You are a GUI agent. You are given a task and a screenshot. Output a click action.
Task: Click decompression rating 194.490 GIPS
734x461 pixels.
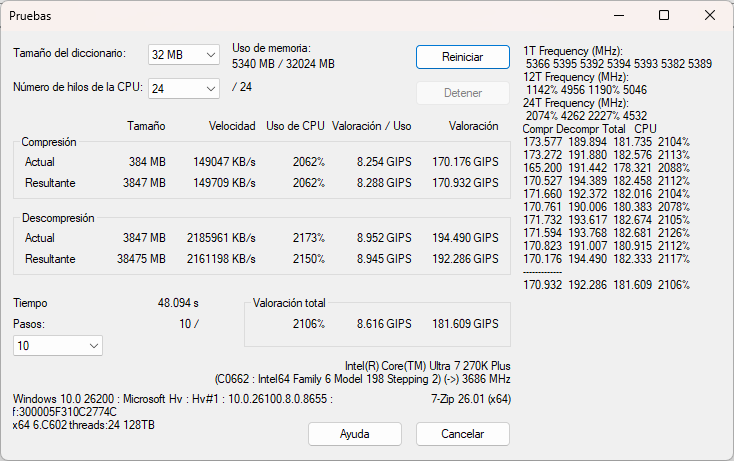[465, 238]
